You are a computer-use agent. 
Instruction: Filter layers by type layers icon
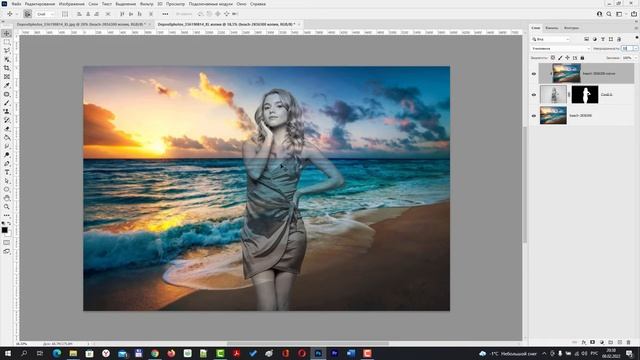(x=603, y=39)
